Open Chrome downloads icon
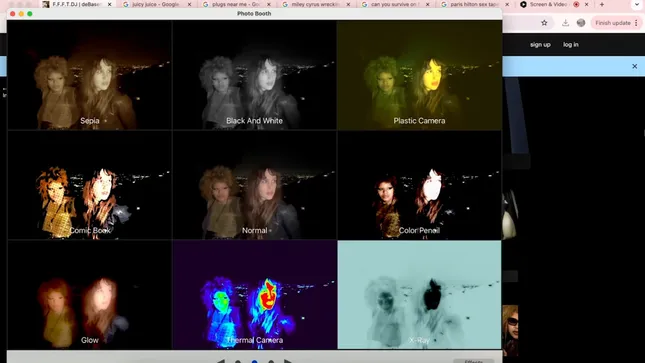The image size is (645, 363). pyautogui.click(x=566, y=23)
